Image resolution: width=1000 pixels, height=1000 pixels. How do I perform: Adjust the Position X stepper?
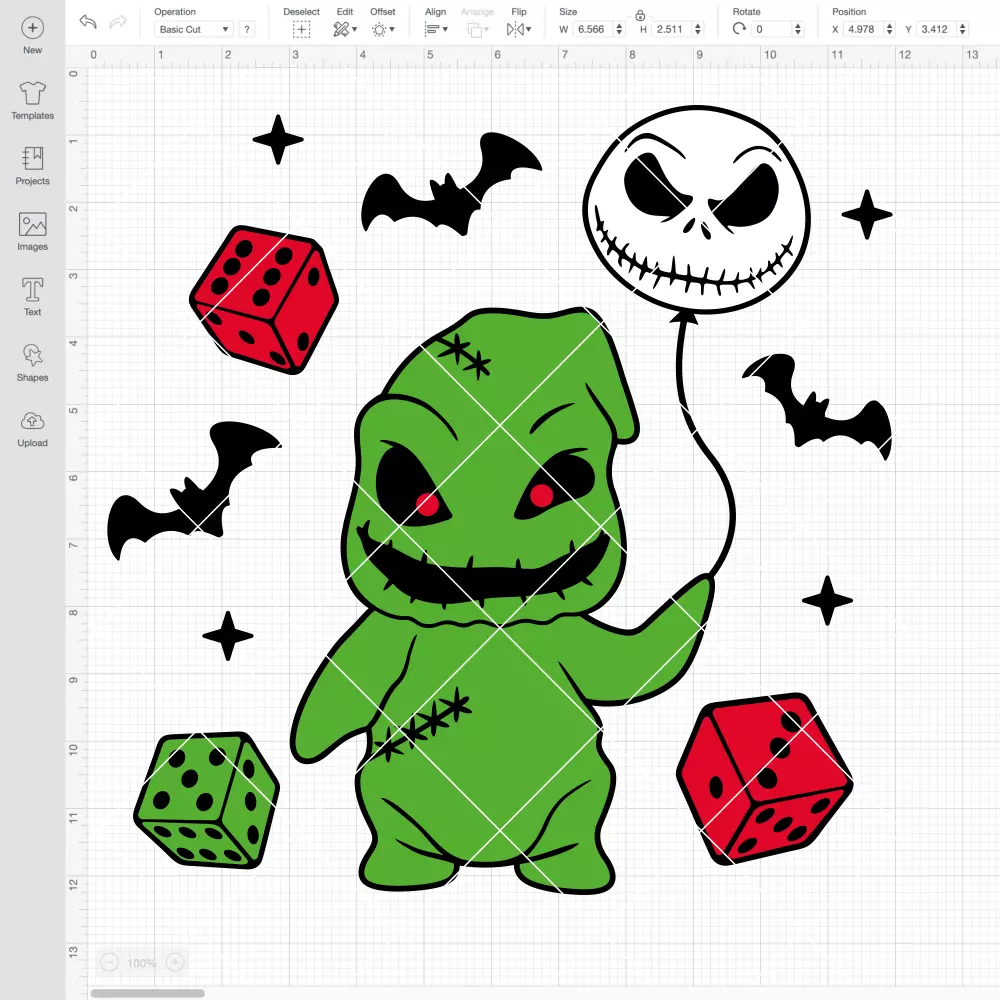890,29
